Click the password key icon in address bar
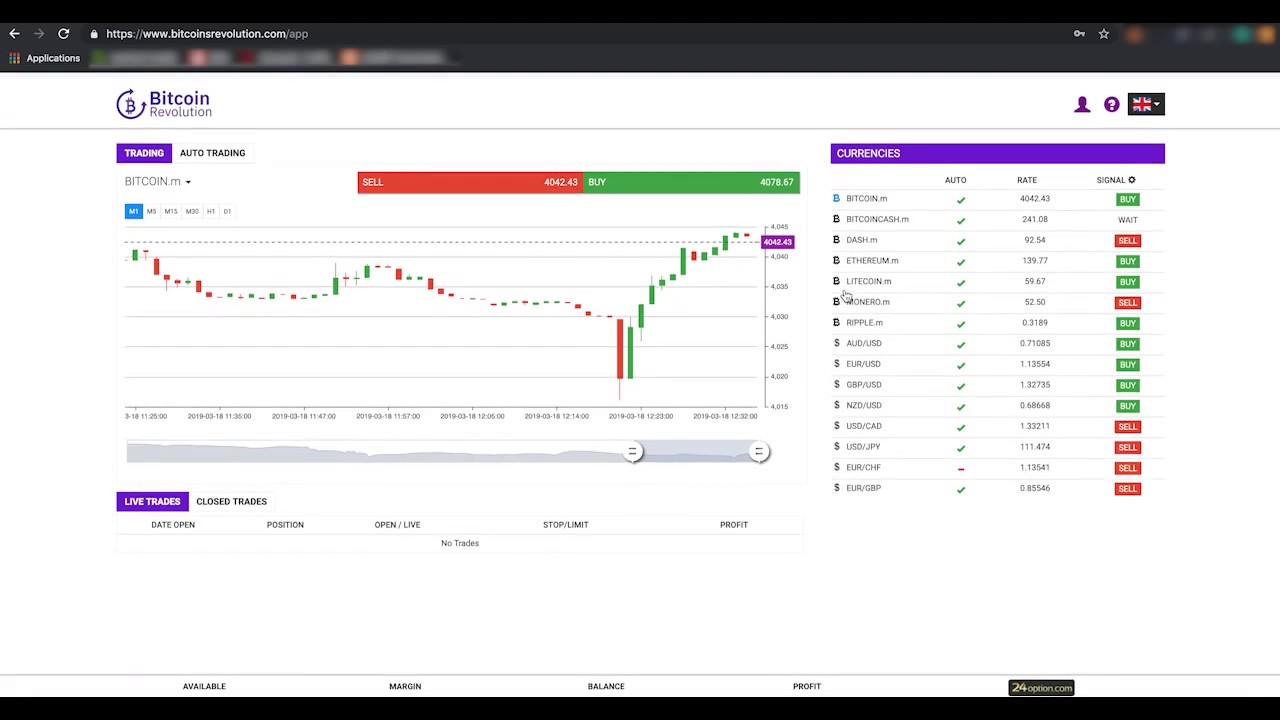Screen dimensions: 1280x720 point(1079,34)
